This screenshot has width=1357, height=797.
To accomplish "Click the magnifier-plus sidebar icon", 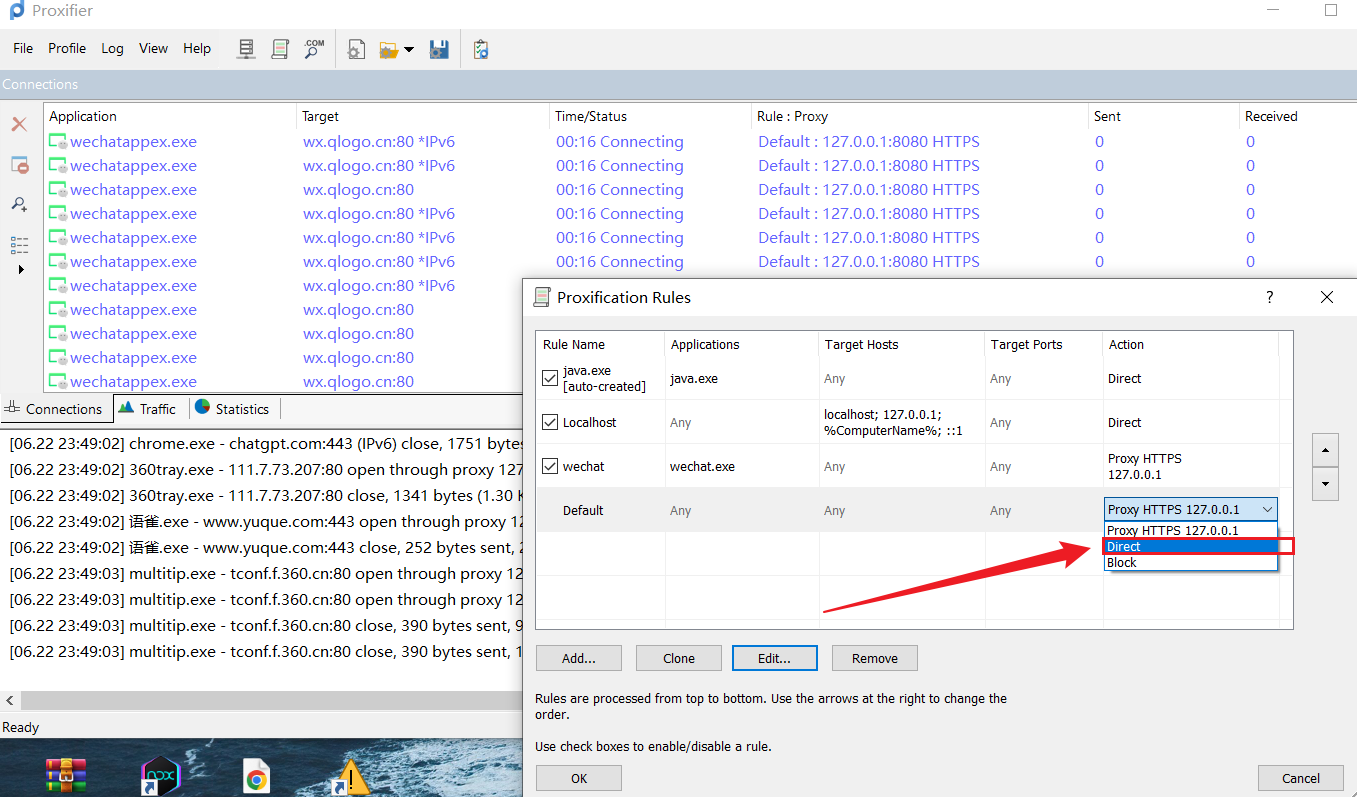I will click(19, 204).
